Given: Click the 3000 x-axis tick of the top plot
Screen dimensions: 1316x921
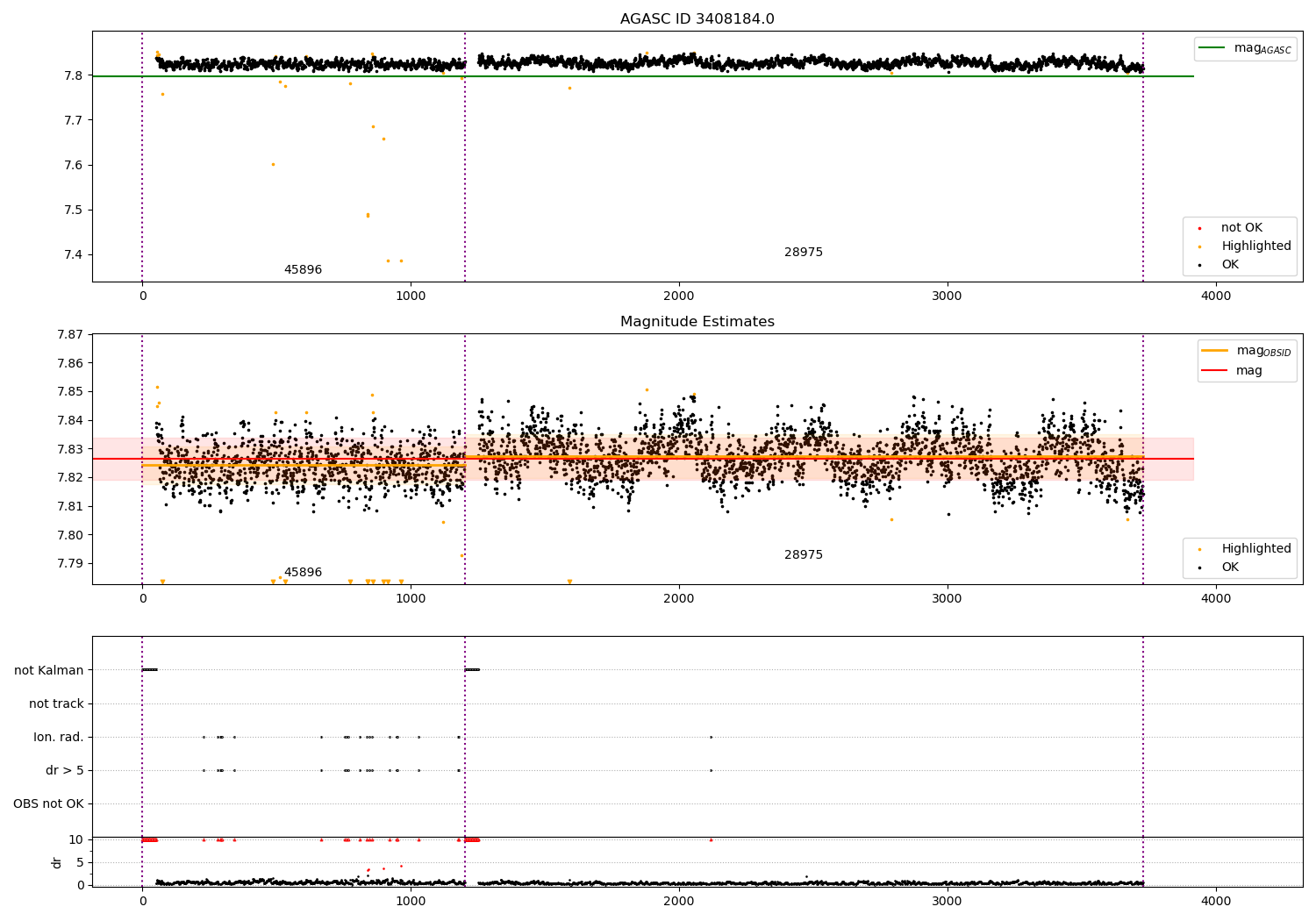Looking at the screenshot, I should (x=948, y=296).
